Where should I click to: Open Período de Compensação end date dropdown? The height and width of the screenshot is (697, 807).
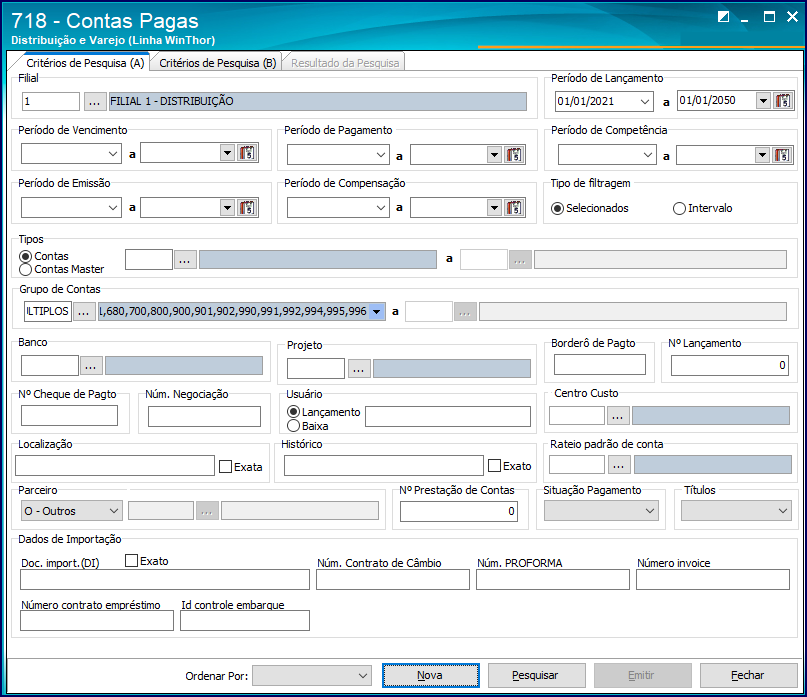494,207
